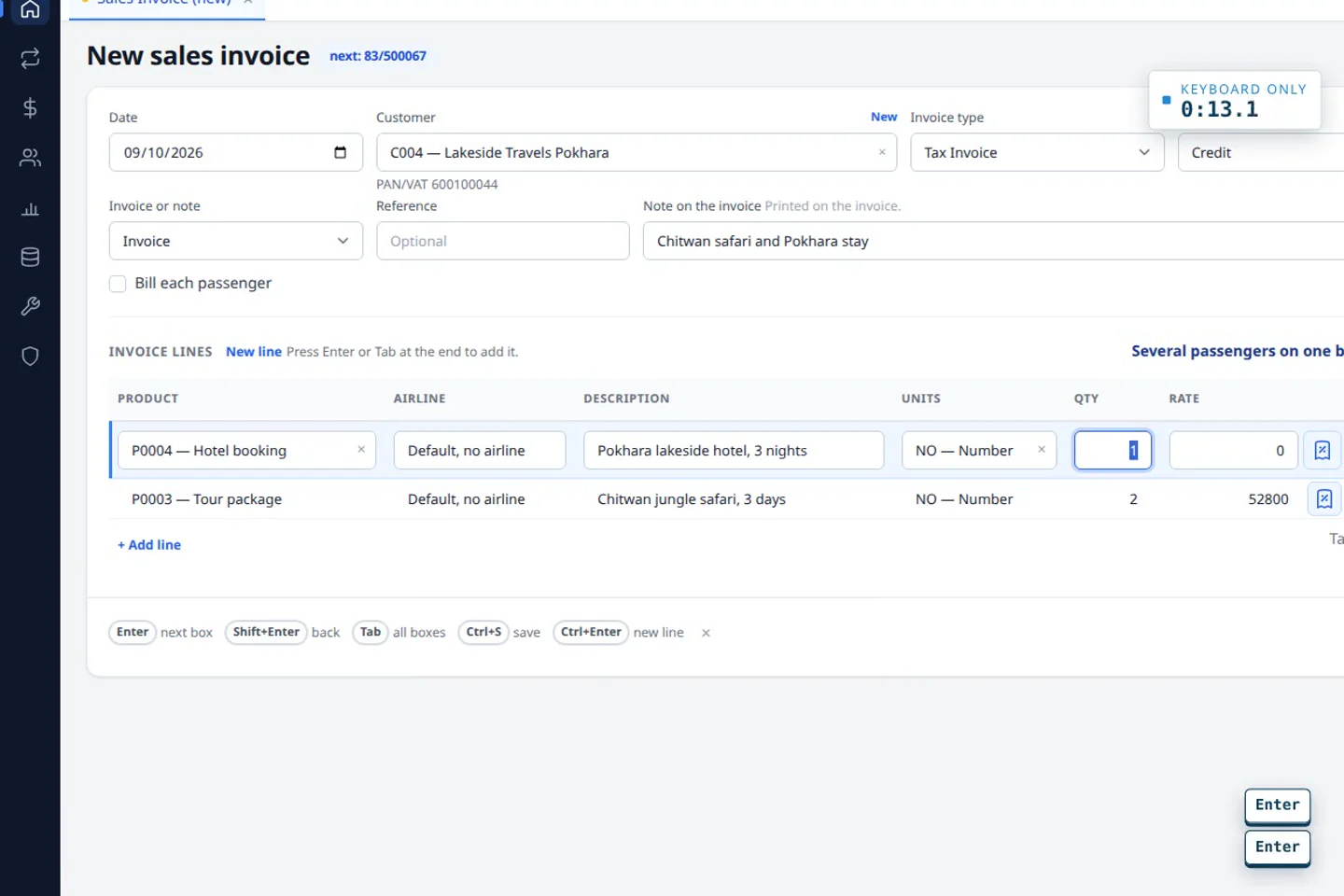1344x896 pixels.
Task: Close the Sales Invoice (new) tab
Action: (248, 3)
